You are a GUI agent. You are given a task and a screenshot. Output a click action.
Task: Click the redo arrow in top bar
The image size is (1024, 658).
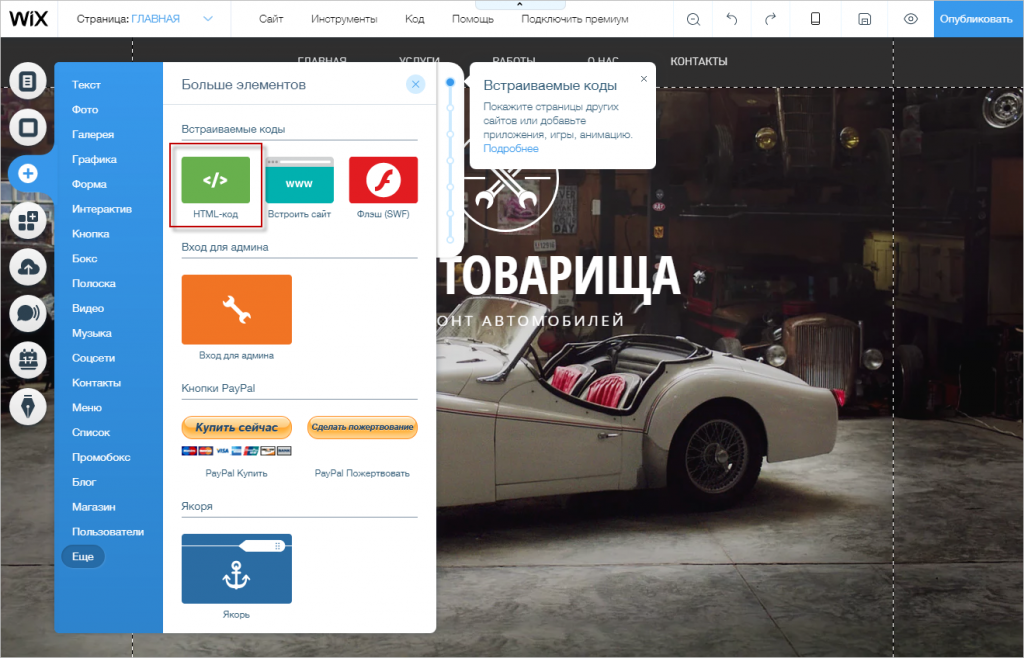click(x=769, y=19)
